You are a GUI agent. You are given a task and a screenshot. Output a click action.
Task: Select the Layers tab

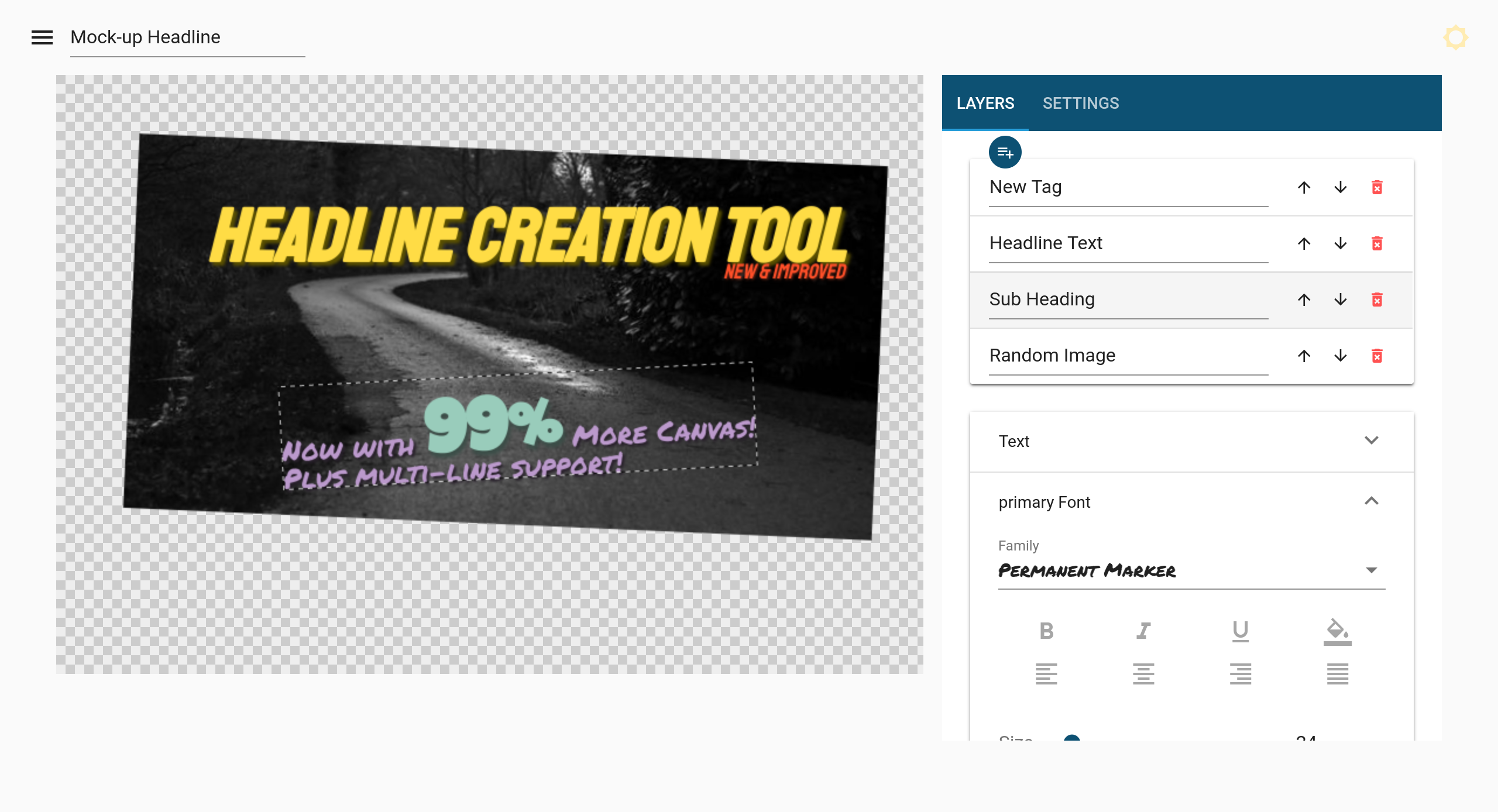point(985,104)
